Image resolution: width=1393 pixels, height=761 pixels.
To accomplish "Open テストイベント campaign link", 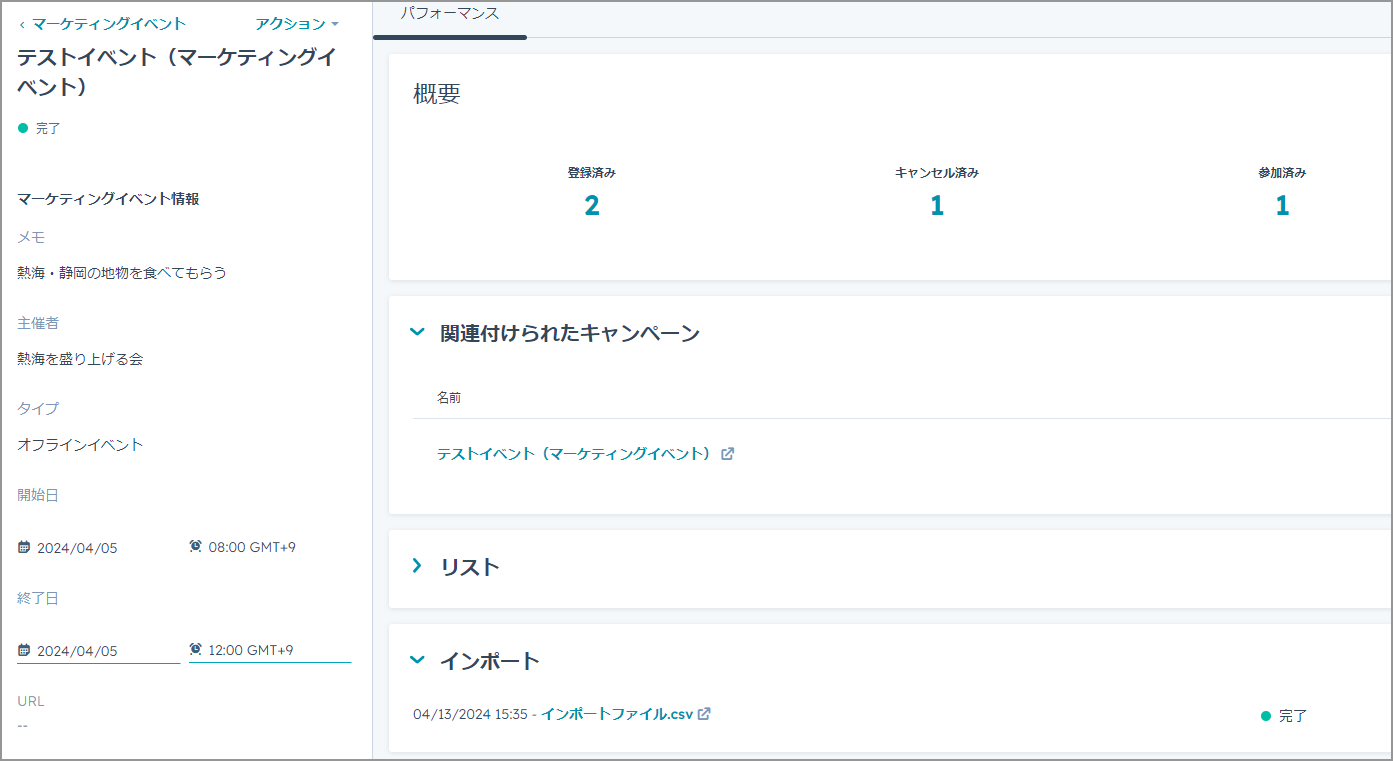I will (x=574, y=454).
